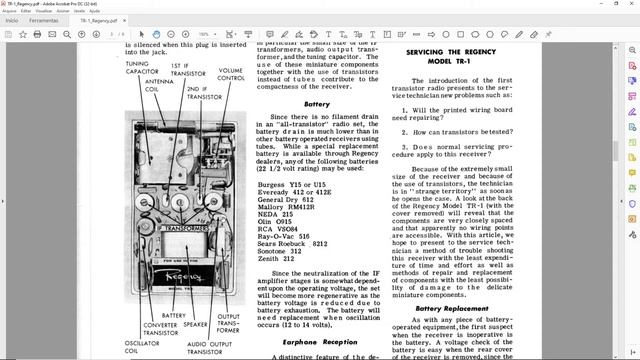Toggle right sidebar with bottom arrow icon

(632, 352)
